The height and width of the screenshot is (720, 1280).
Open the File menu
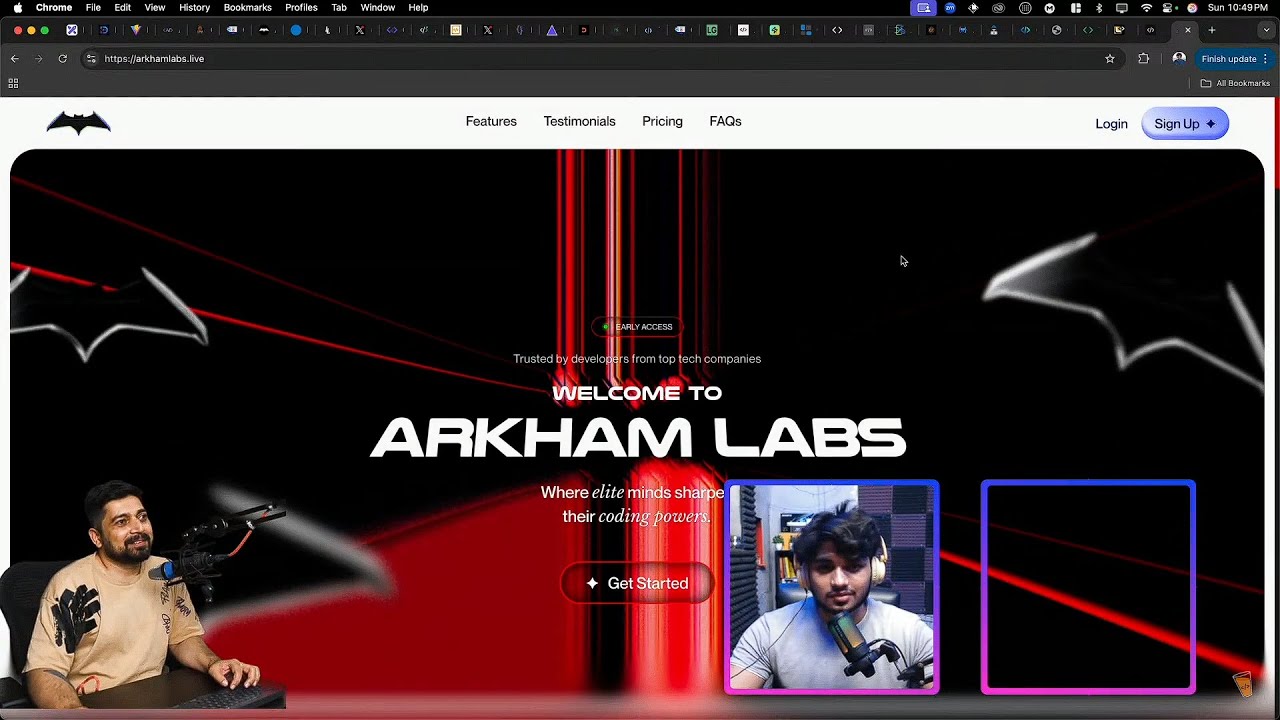pos(93,7)
